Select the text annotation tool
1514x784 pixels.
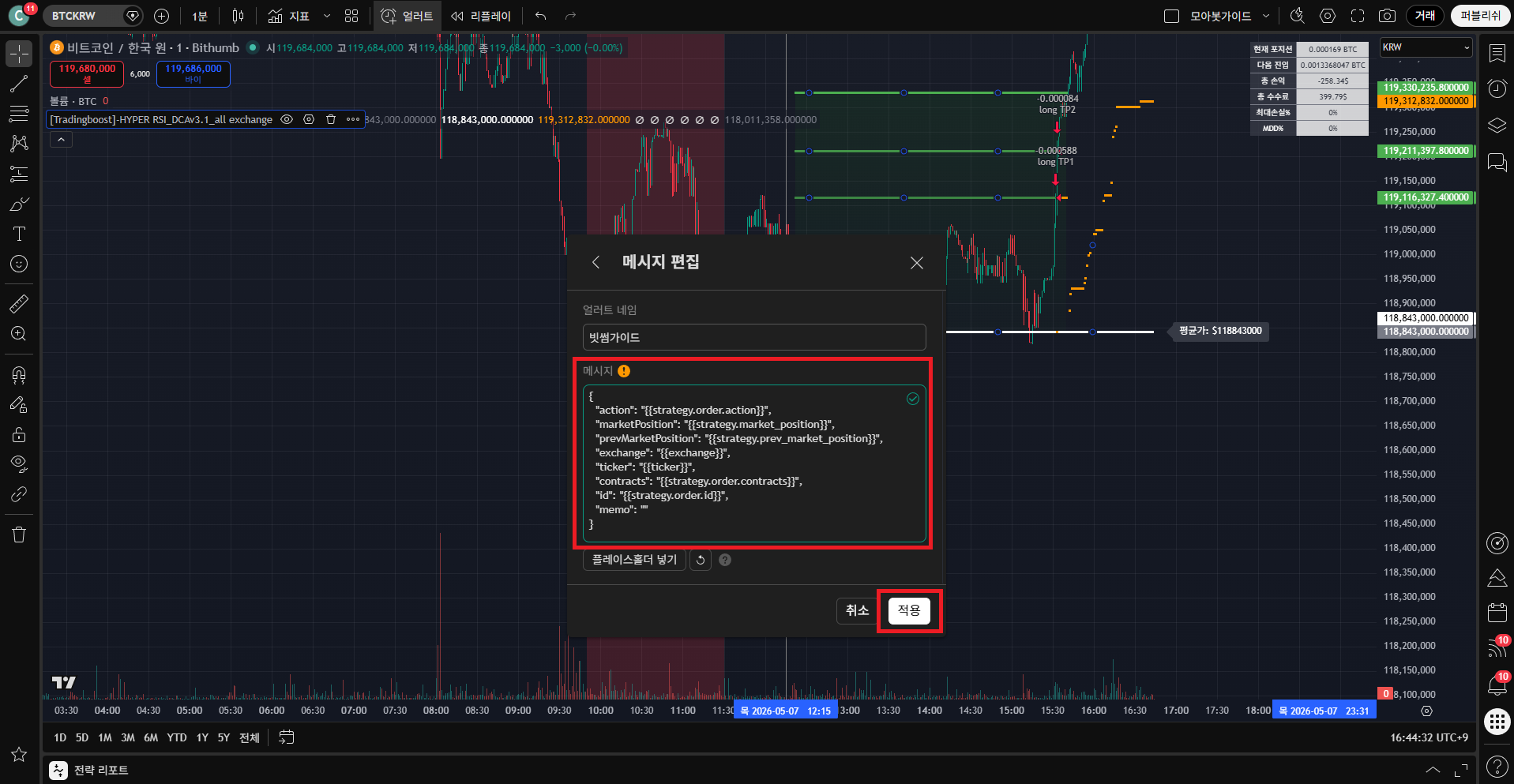[19, 234]
